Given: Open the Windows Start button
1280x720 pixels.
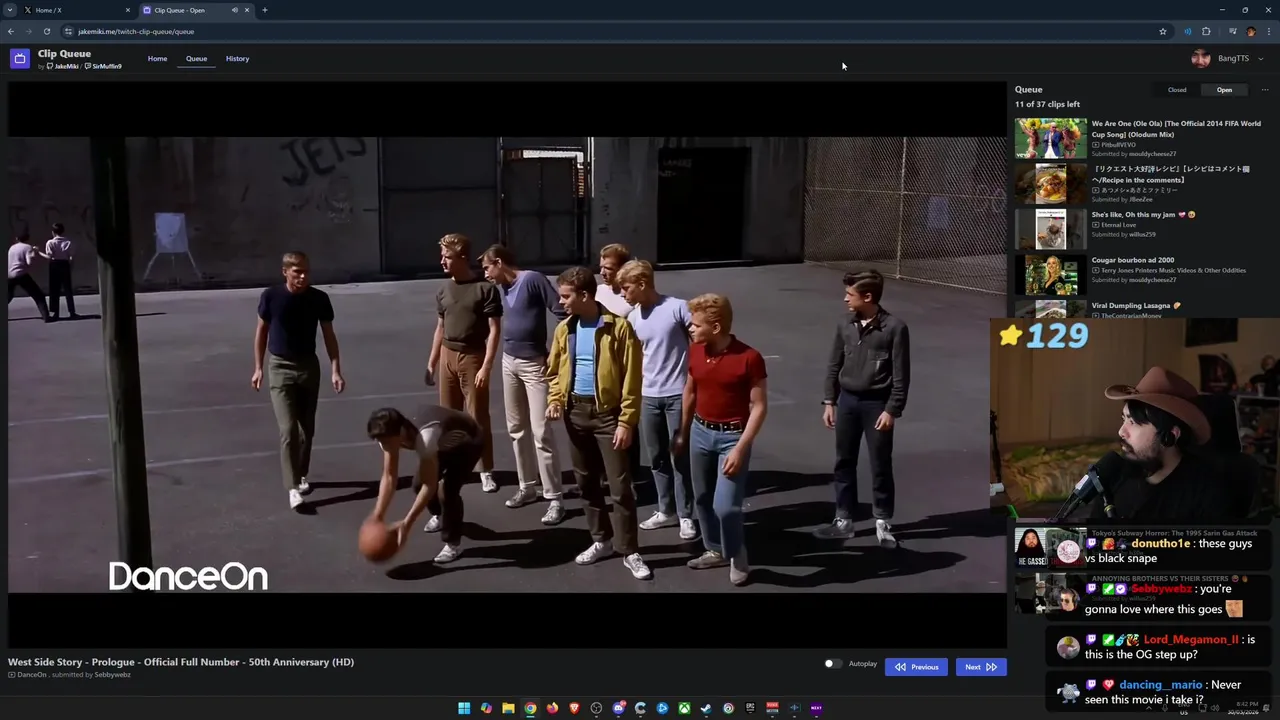Looking at the screenshot, I should click(x=464, y=708).
